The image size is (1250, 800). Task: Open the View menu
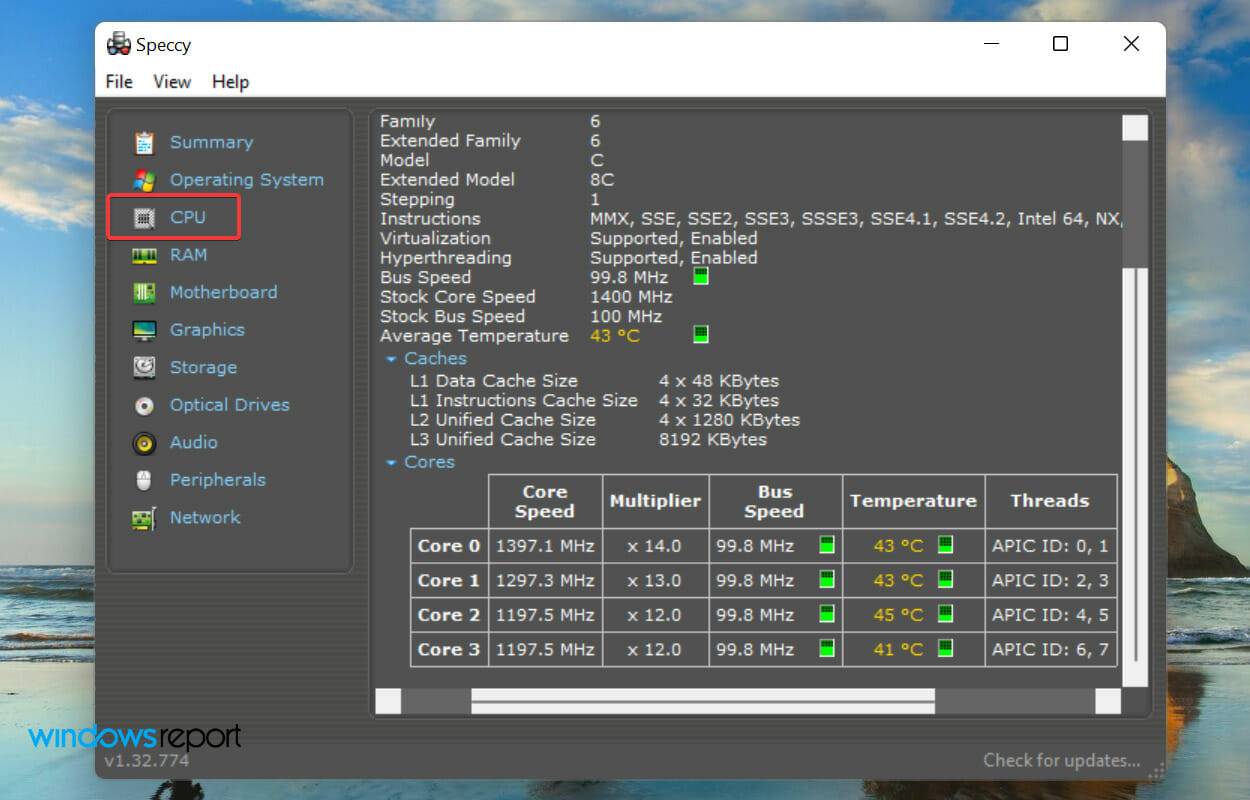coord(171,82)
